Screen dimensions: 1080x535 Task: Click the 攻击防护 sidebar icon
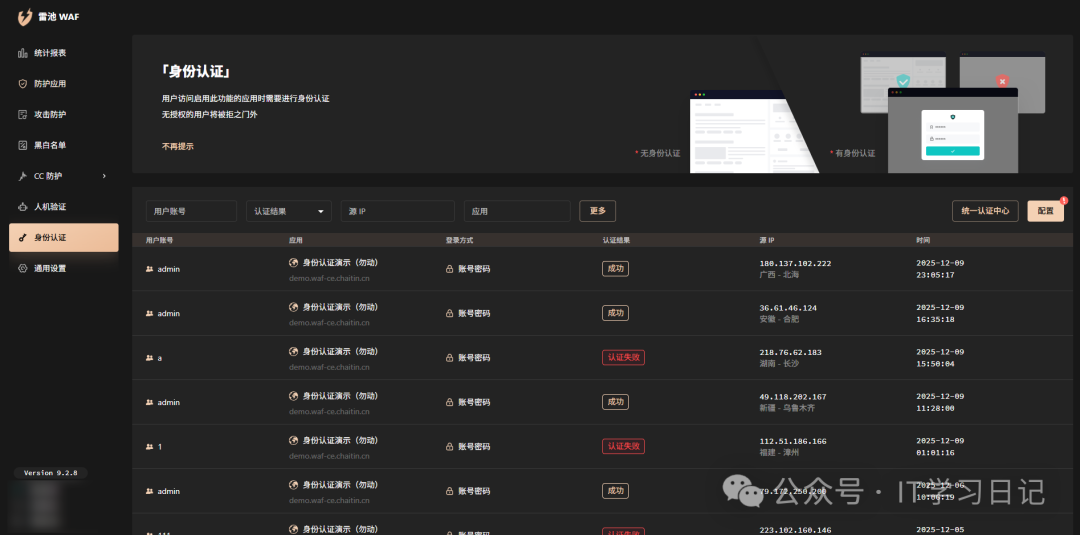point(23,115)
